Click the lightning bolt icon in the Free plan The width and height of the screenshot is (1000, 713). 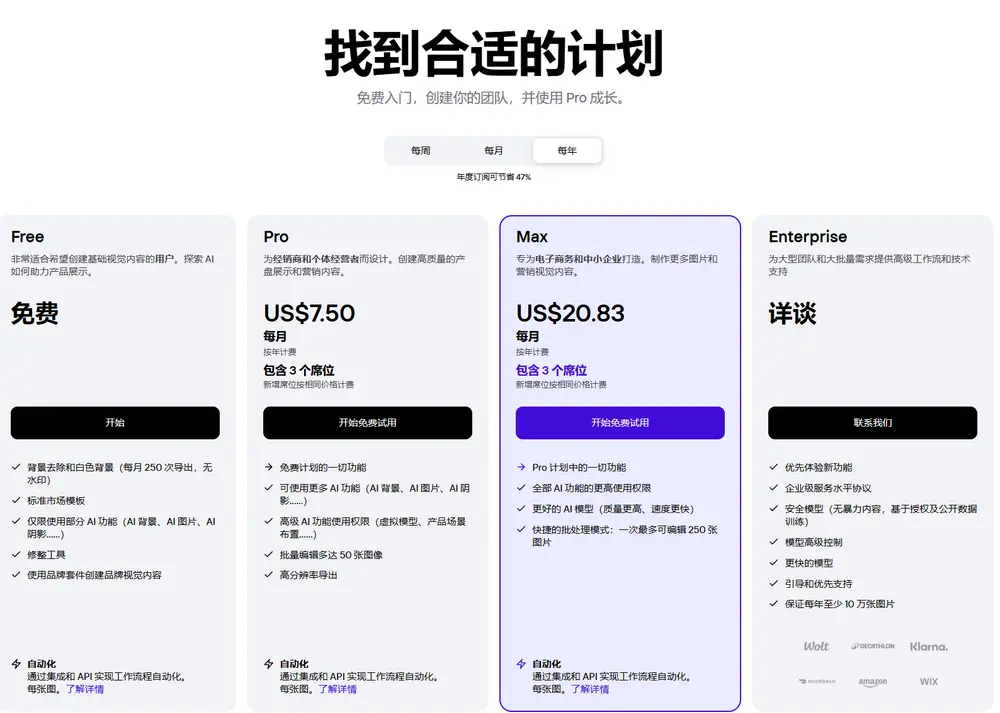coord(16,664)
